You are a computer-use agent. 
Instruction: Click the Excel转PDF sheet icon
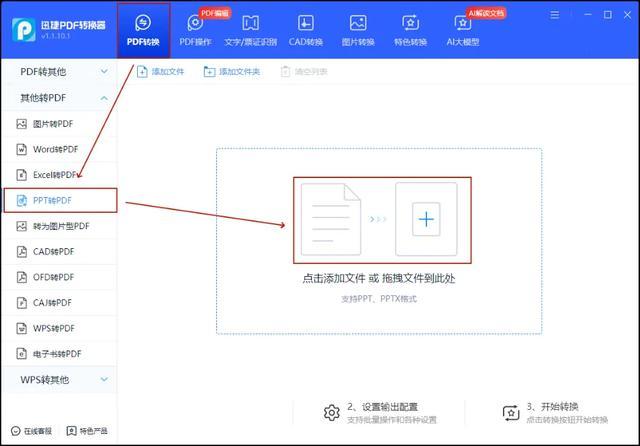22,175
